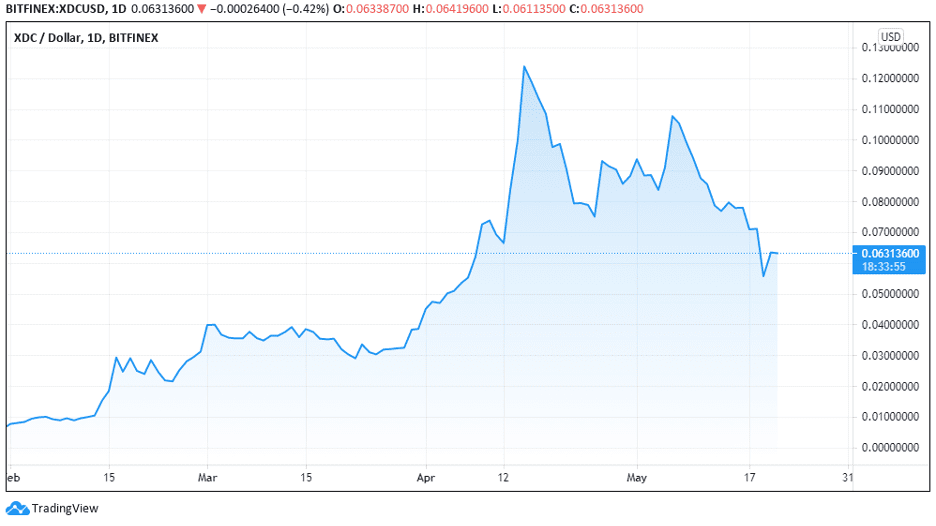Click the red down-arrow change indicator

(201, 9)
